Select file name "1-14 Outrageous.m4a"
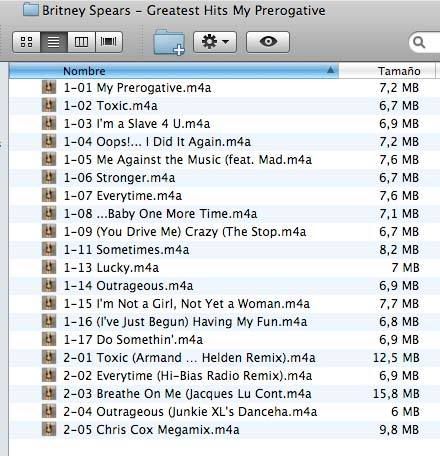The image size is (440, 456). (x=128, y=286)
